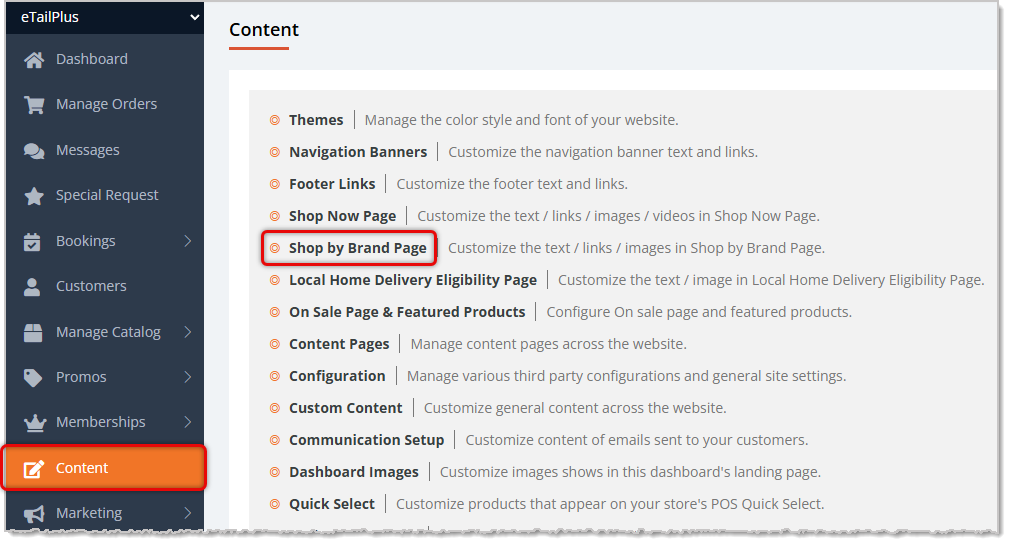The width and height of the screenshot is (1009, 546).
Task: Click text 'Customize general content across the website.'
Action: 575,408
